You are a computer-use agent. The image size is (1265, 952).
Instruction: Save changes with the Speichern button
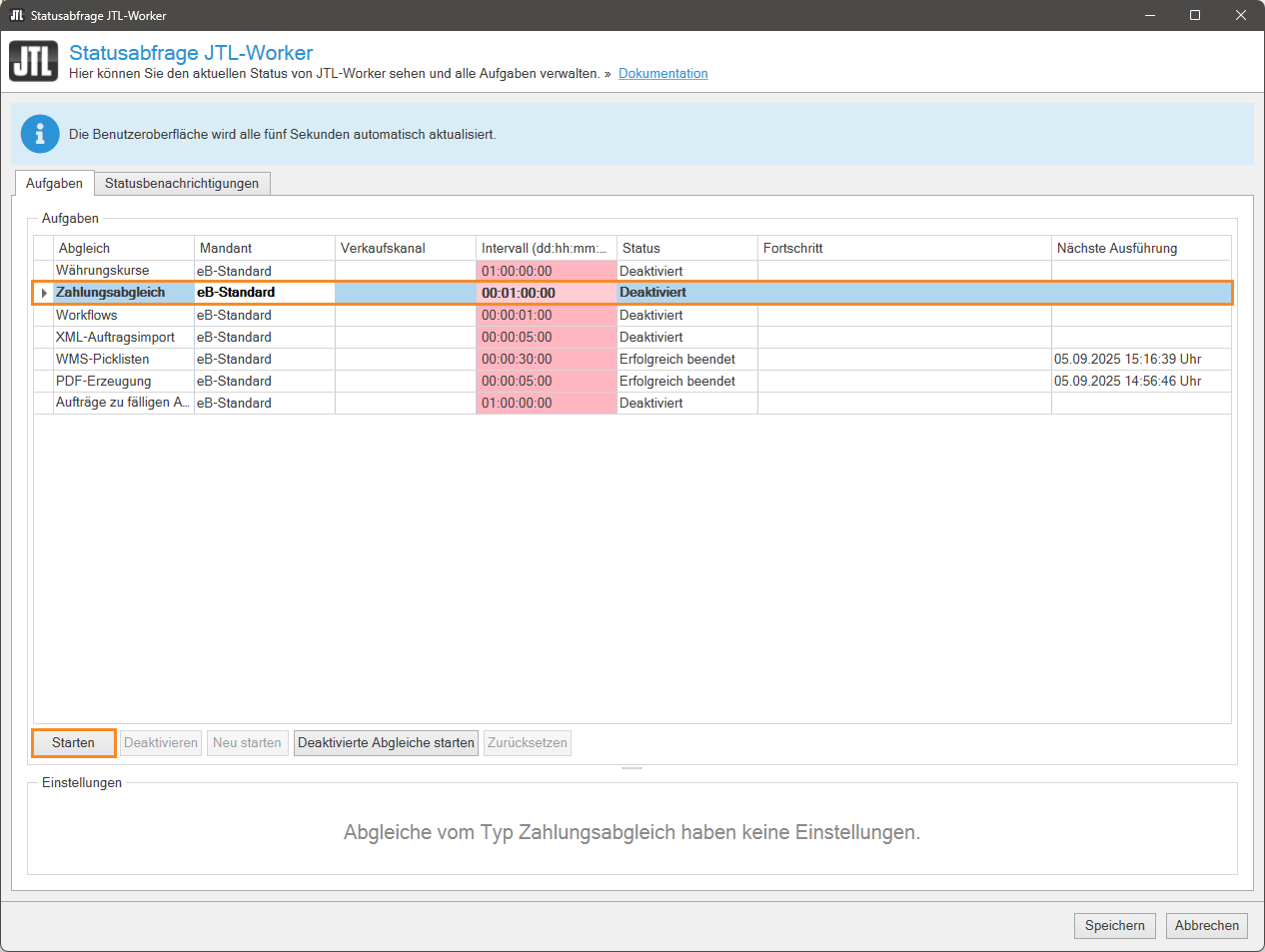[x=1114, y=926]
